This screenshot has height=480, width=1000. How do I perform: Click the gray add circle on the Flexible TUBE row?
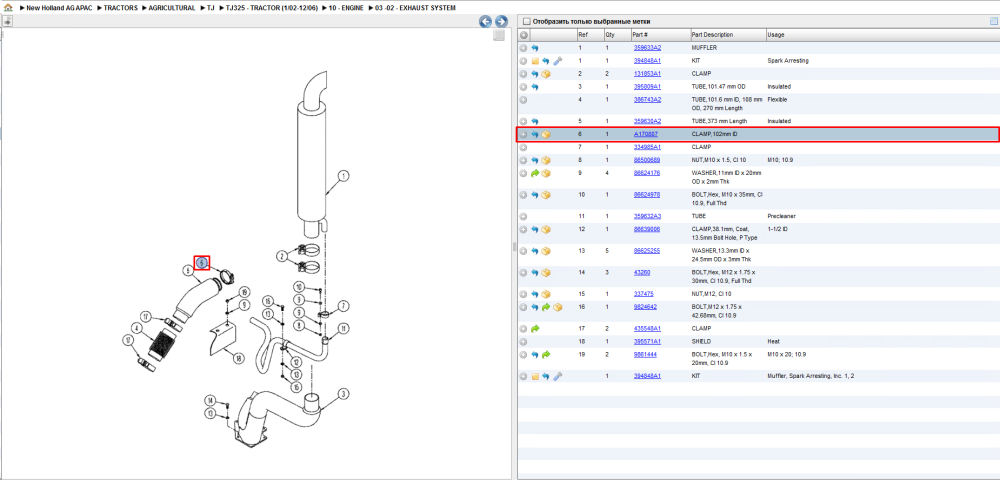524,99
